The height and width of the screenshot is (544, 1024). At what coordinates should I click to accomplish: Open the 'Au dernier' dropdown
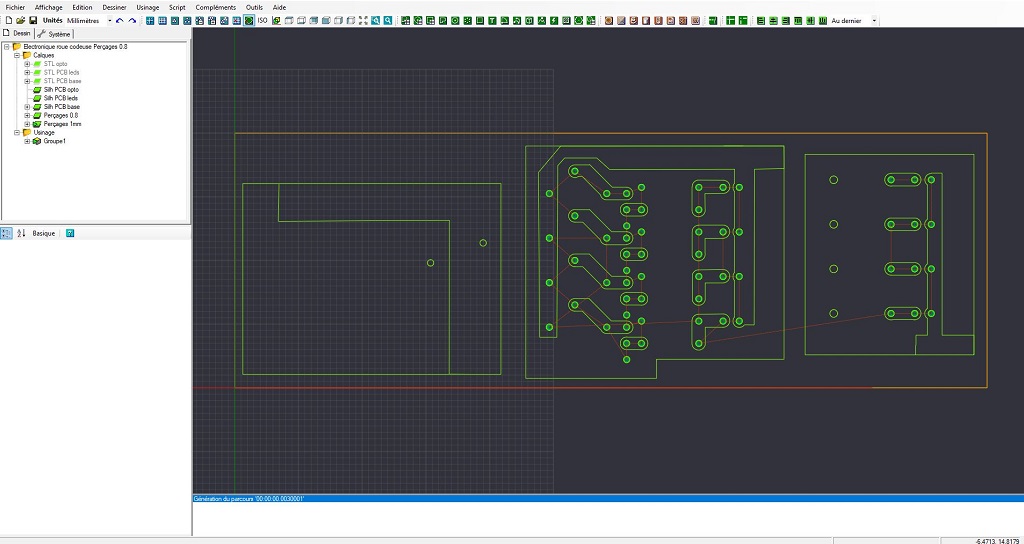pos(874,20)
